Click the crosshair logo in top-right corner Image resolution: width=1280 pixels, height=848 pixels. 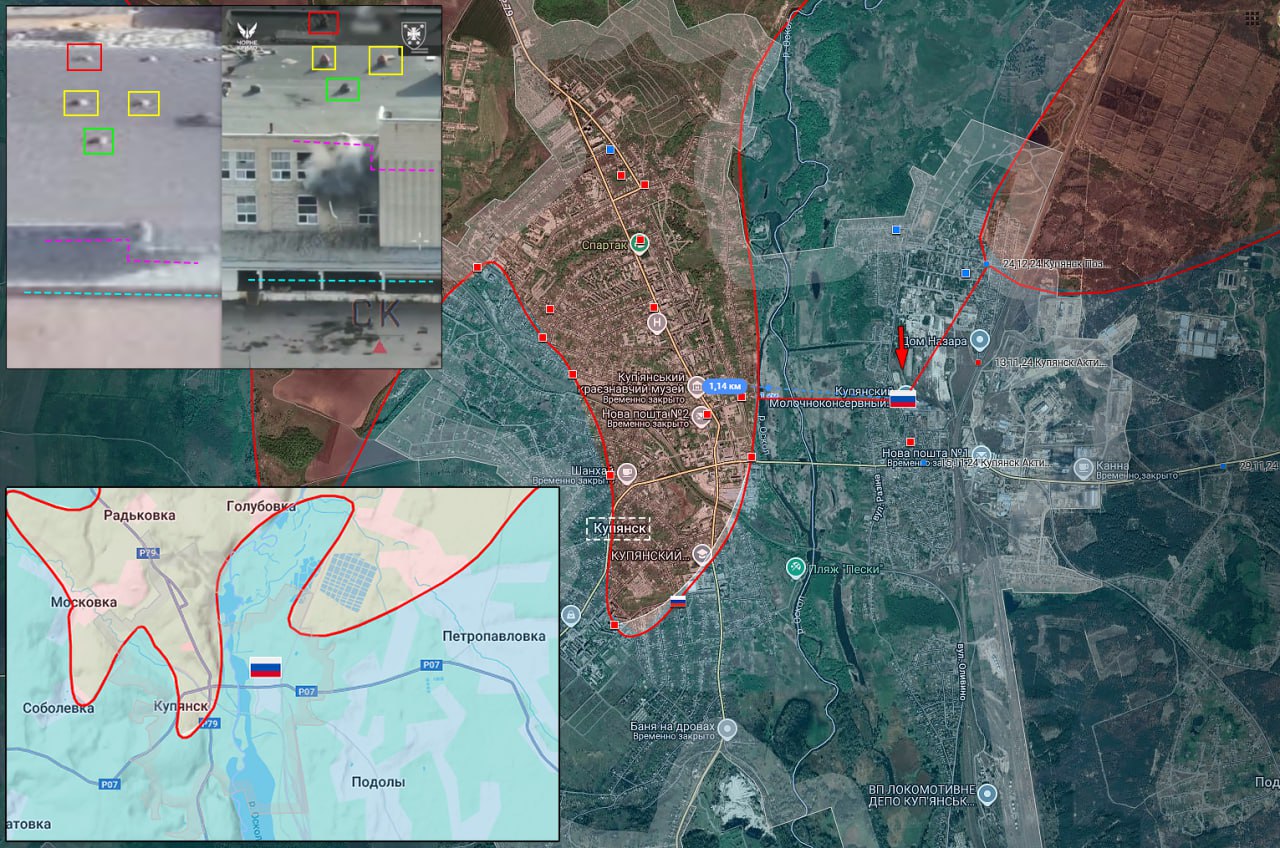[x=1253, y=18]
